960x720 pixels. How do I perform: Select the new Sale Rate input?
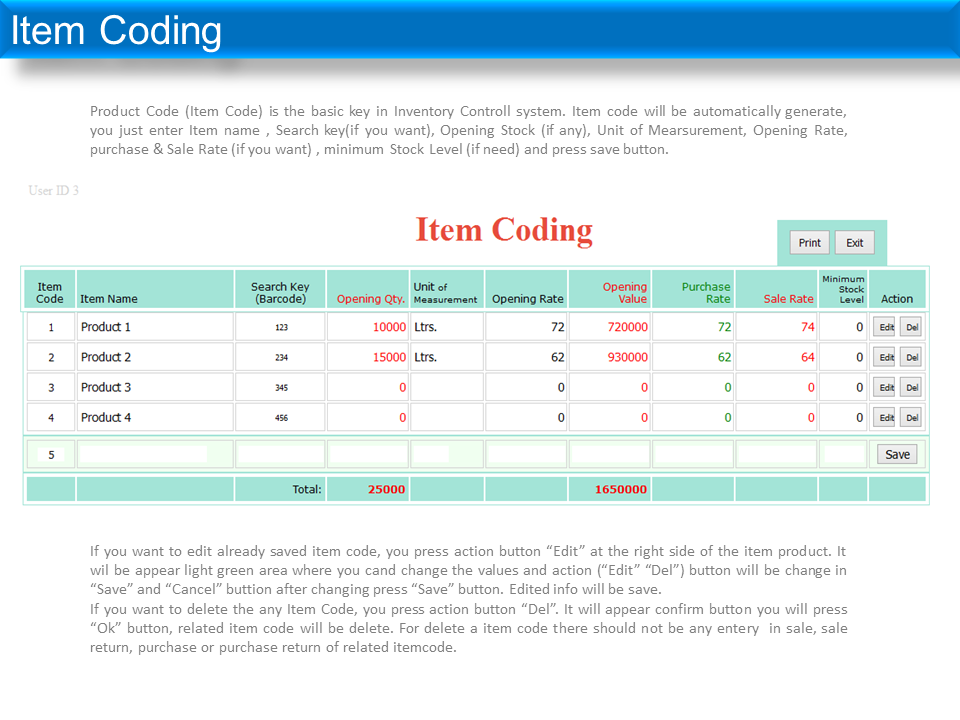[776, 454]
